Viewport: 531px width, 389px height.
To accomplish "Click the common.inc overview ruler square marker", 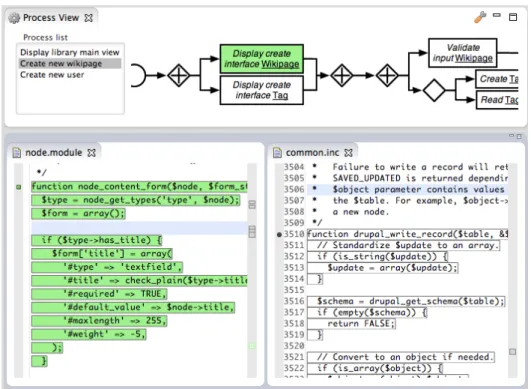I will coord(513,352).
